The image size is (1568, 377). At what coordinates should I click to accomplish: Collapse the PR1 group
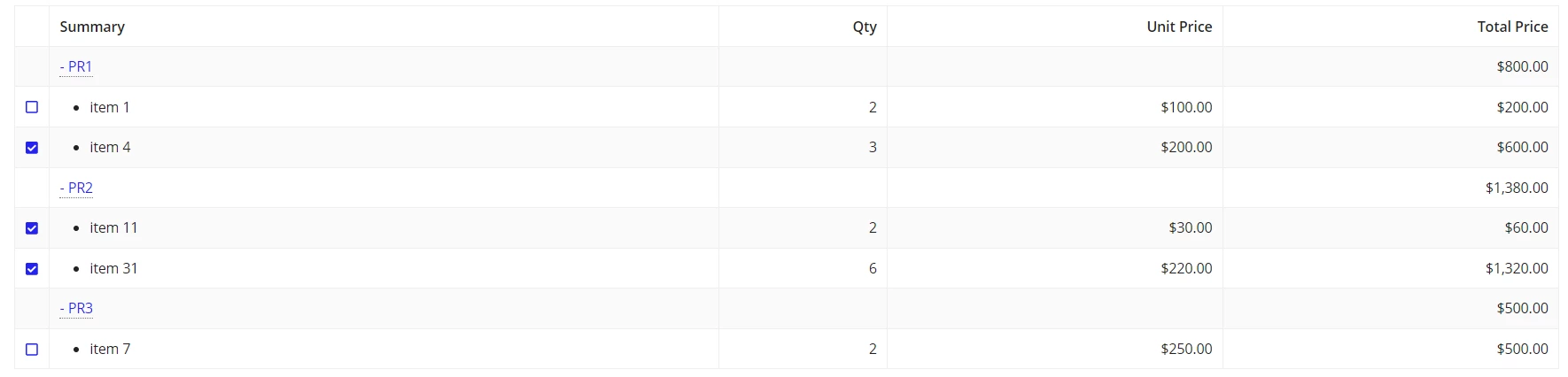tap(76, 66)
